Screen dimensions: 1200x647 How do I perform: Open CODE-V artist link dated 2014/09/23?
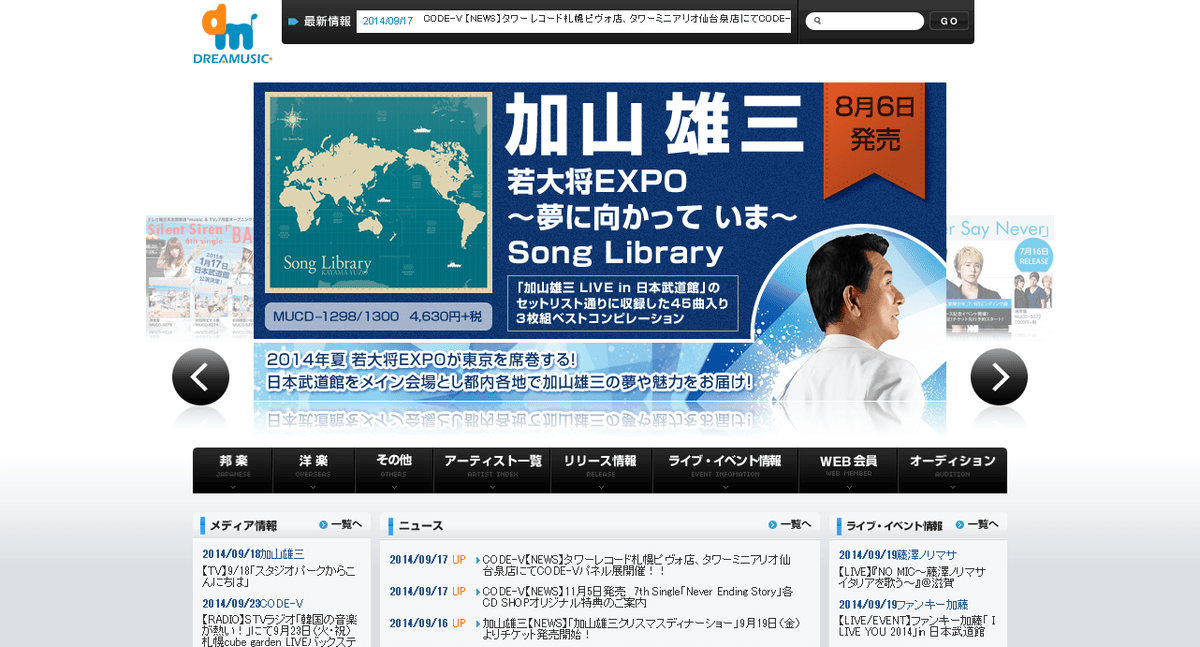282,604
